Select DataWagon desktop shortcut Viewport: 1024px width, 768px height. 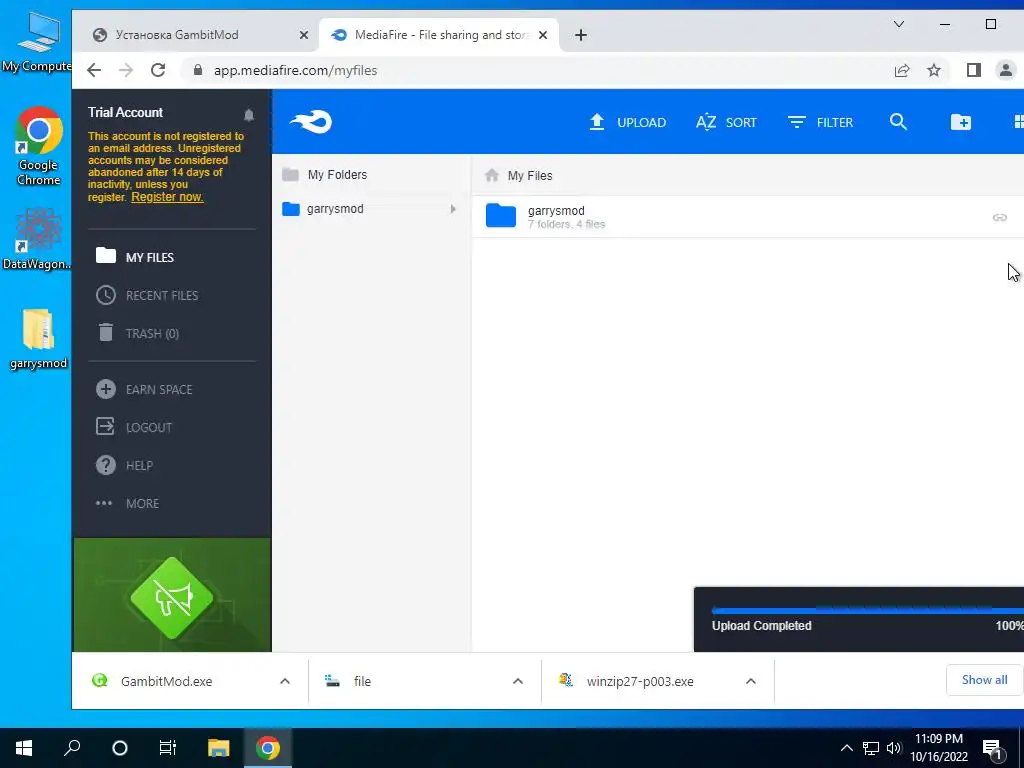pyautogui.click(x=37, y=238)
